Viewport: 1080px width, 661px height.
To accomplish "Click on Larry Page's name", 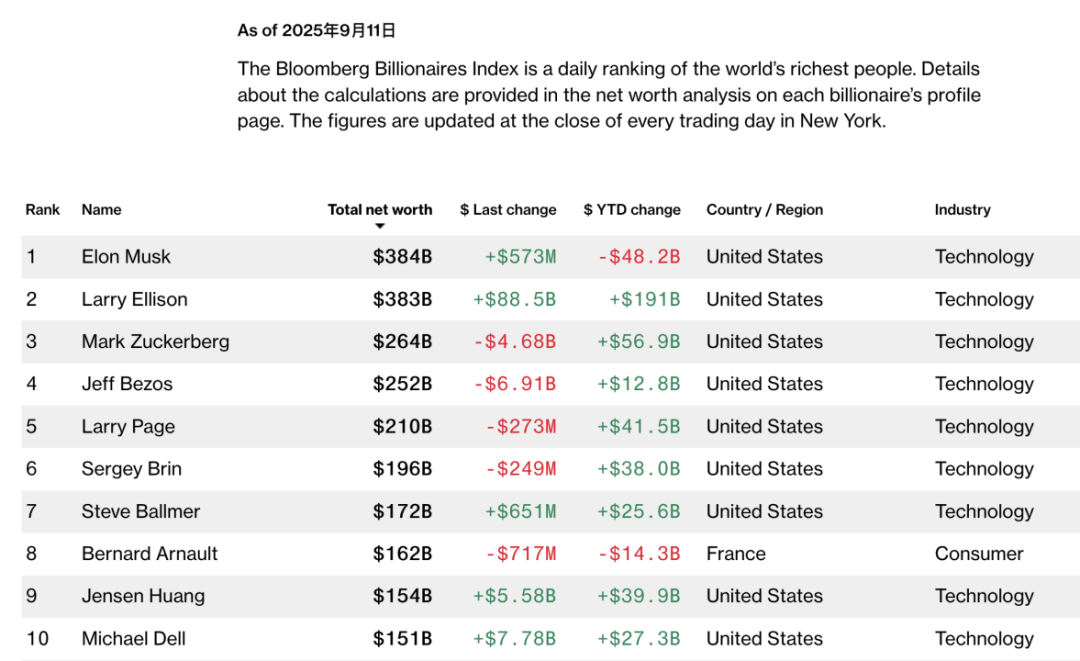I will pos(128,427).
